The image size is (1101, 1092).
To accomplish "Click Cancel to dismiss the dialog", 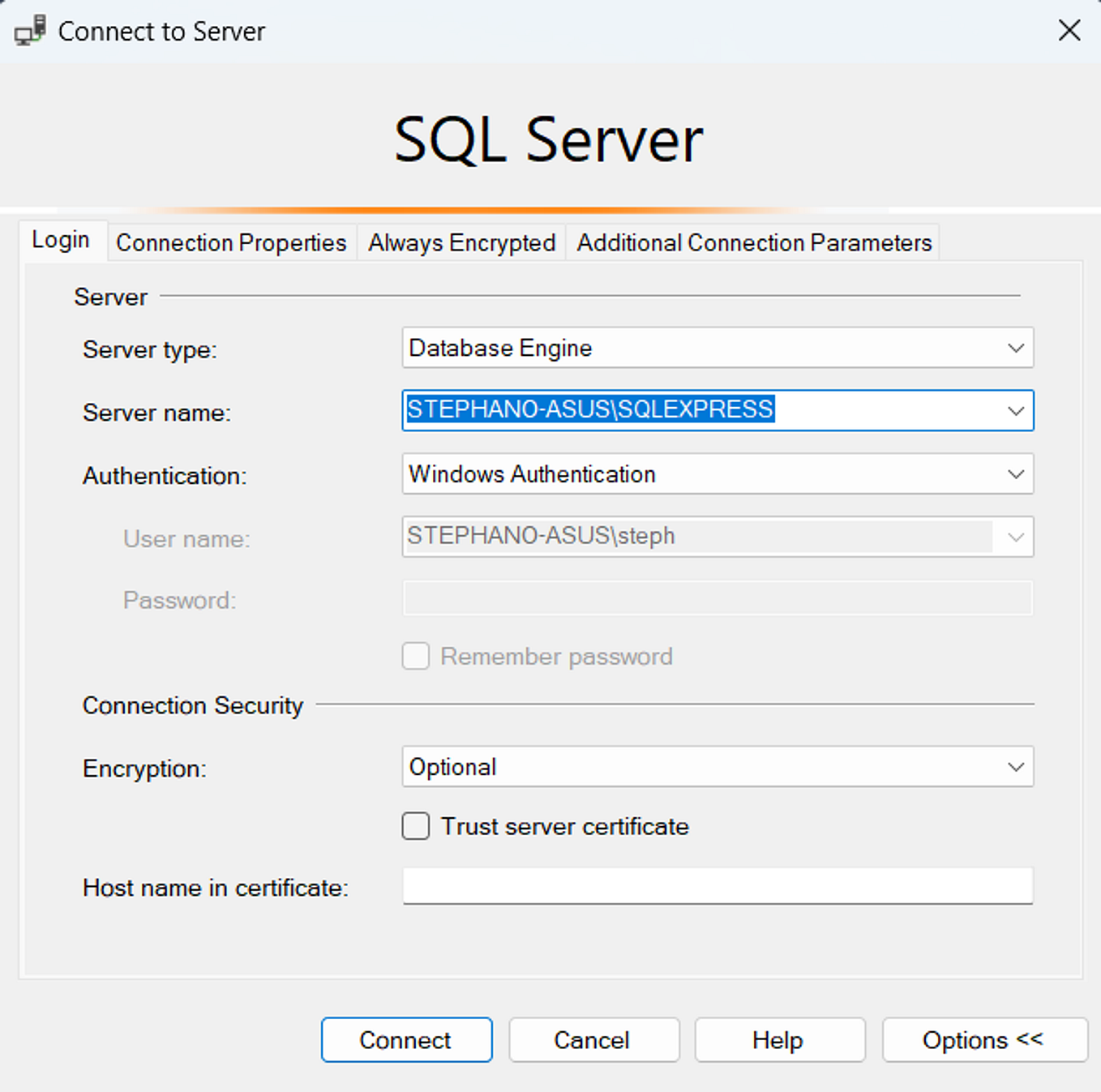I will pyautogui.click(x=593, y=1040).
